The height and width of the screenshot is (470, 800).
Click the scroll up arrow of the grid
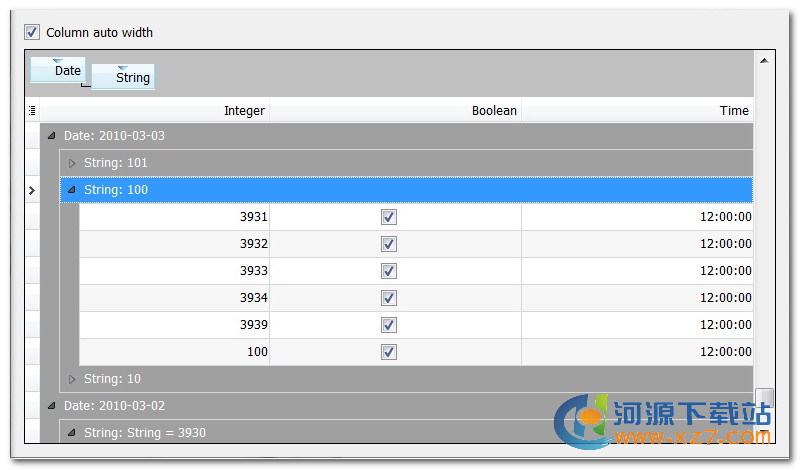tap(764, 62)
